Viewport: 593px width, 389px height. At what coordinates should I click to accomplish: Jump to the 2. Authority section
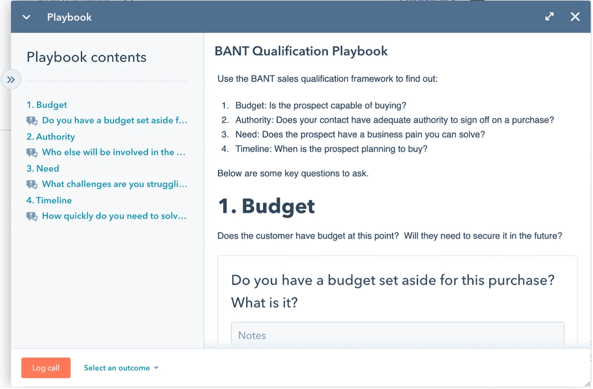[51, 136]
